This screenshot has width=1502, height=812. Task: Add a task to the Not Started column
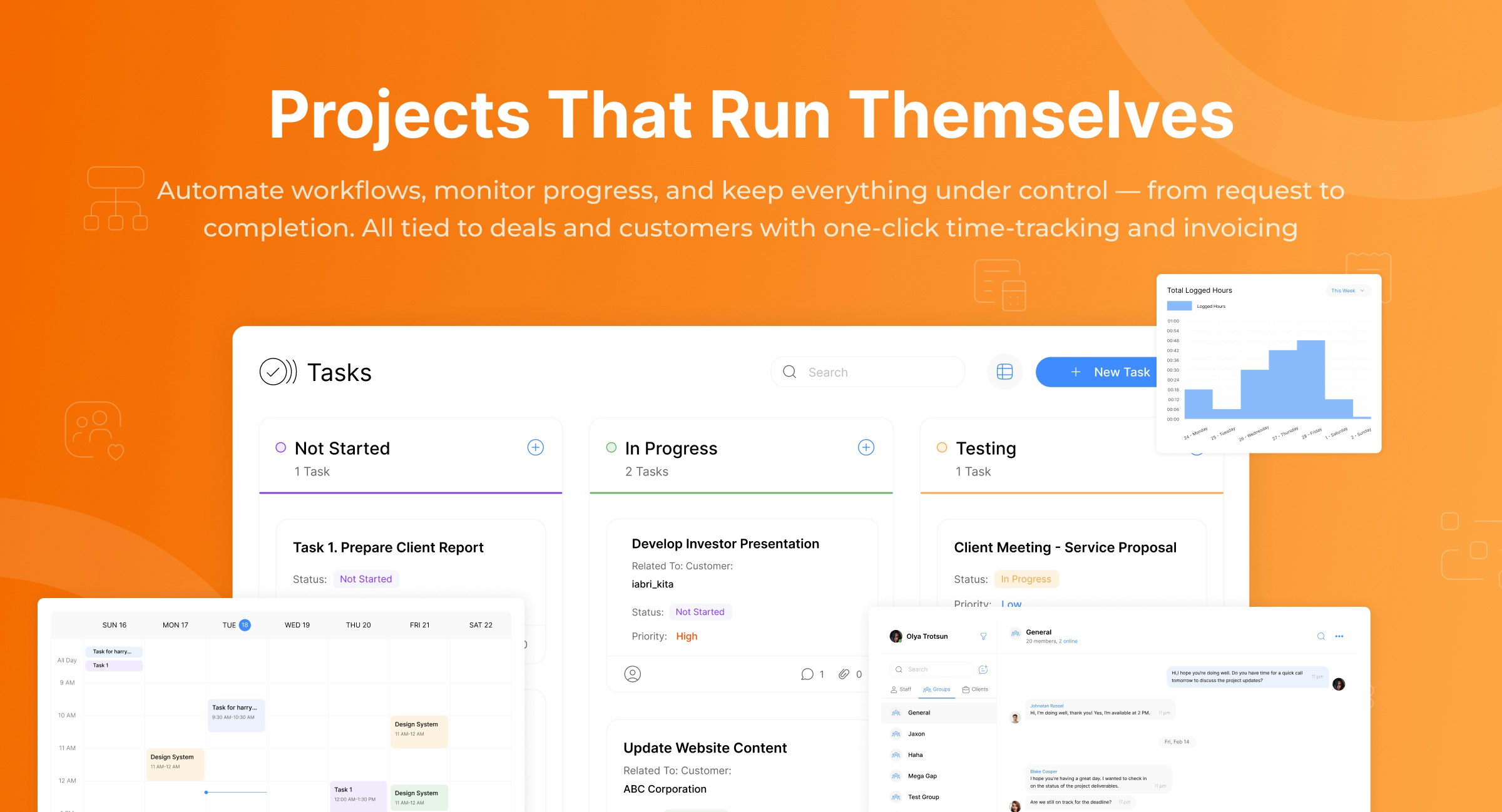coord(535,447)
